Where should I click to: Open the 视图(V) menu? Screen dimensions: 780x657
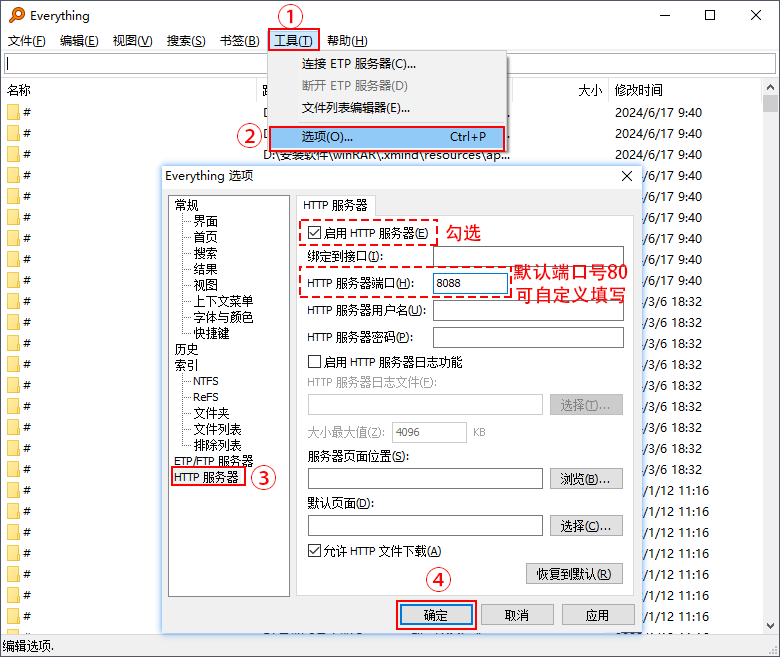pos(132,41)
